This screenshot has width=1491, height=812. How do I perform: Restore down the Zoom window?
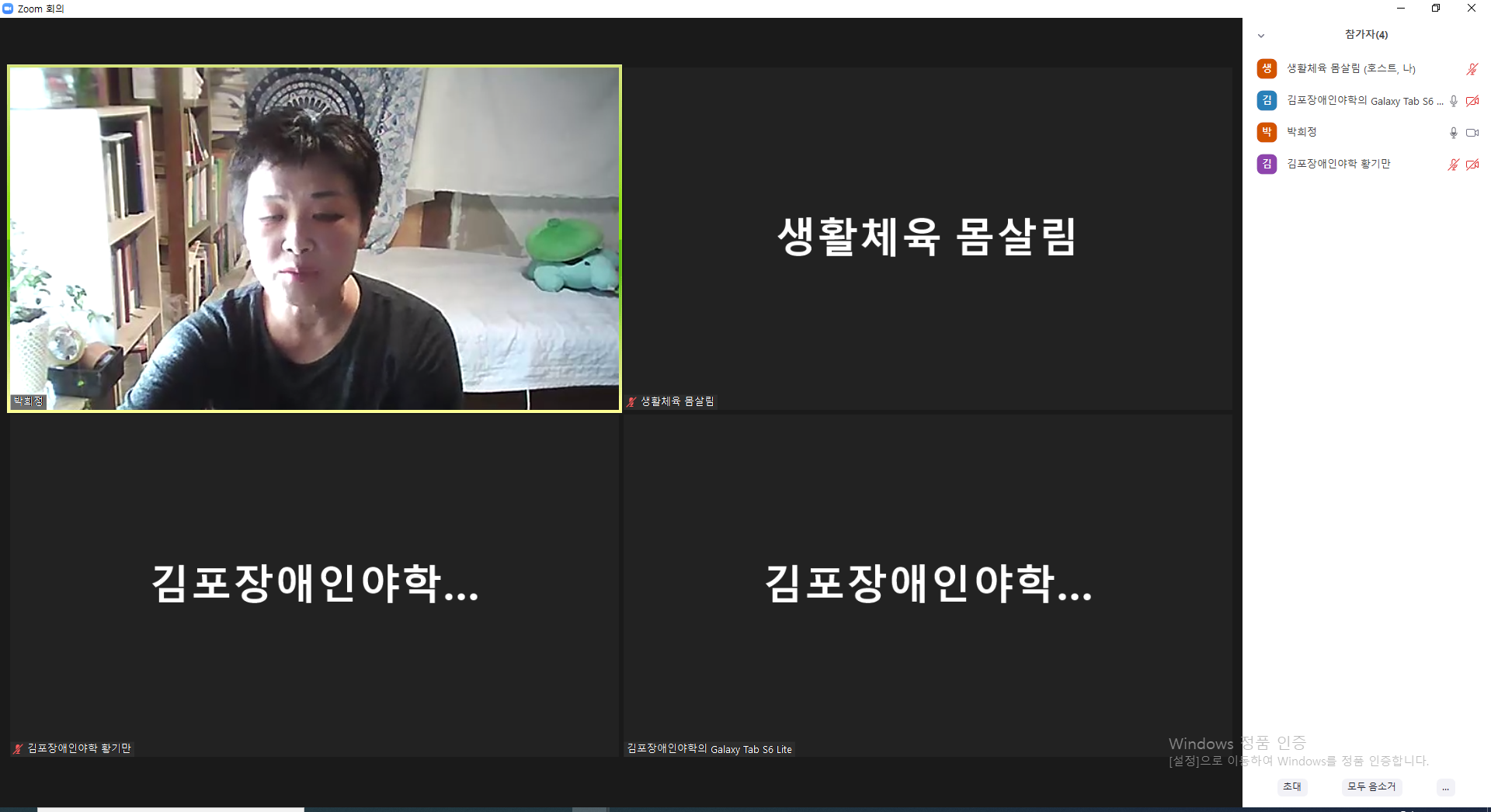coord(1436,9)
